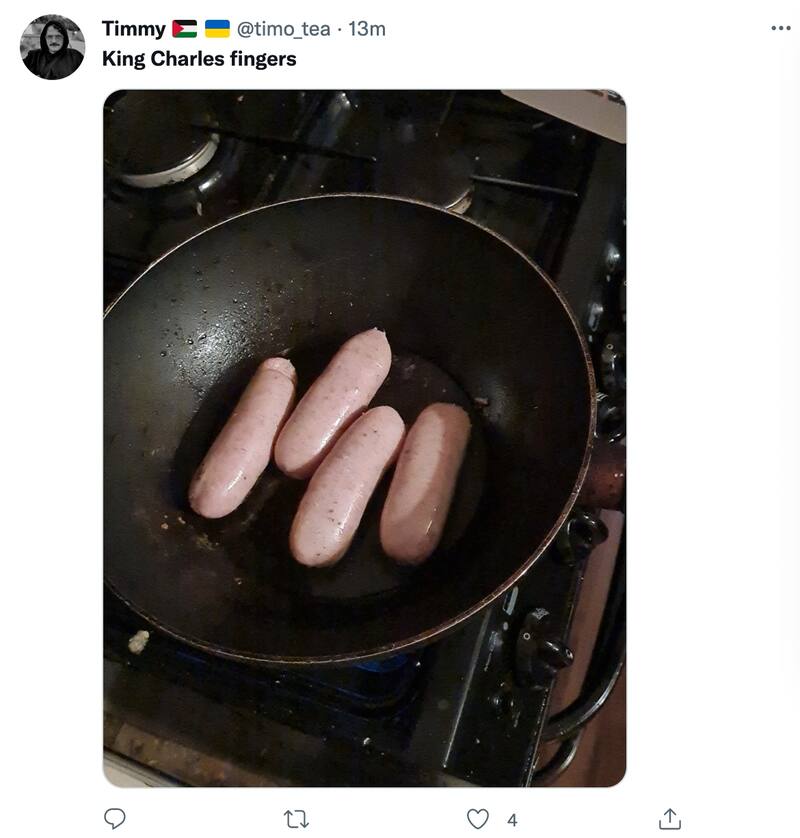Like the tweet with the heart icon

[x=479, y=819]
